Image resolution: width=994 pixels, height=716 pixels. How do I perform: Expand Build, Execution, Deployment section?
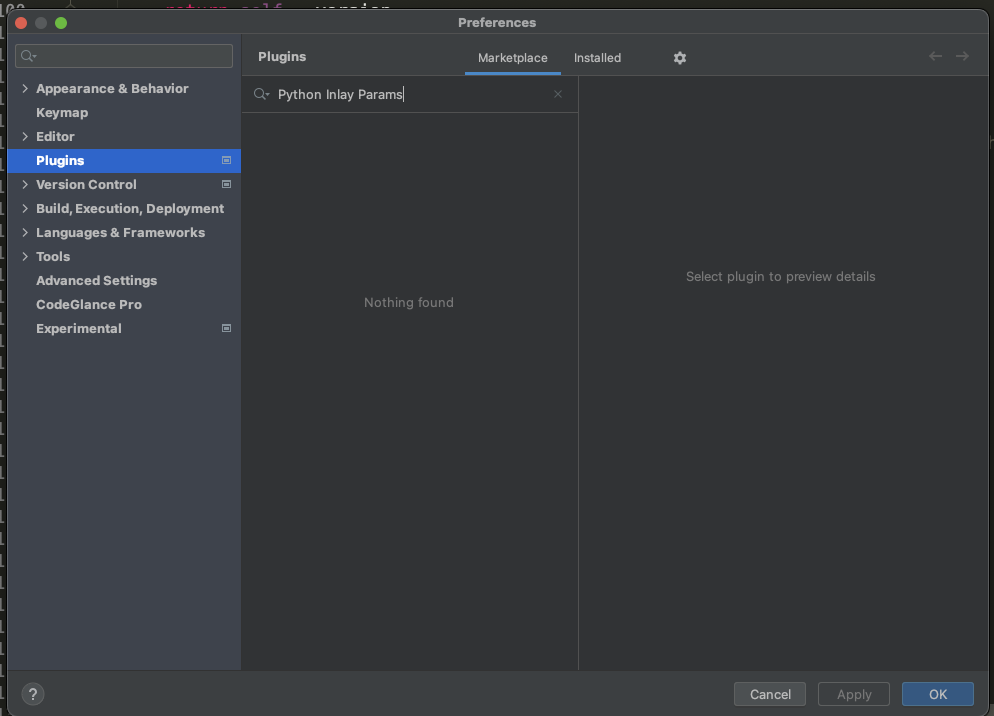coord(25,208)
